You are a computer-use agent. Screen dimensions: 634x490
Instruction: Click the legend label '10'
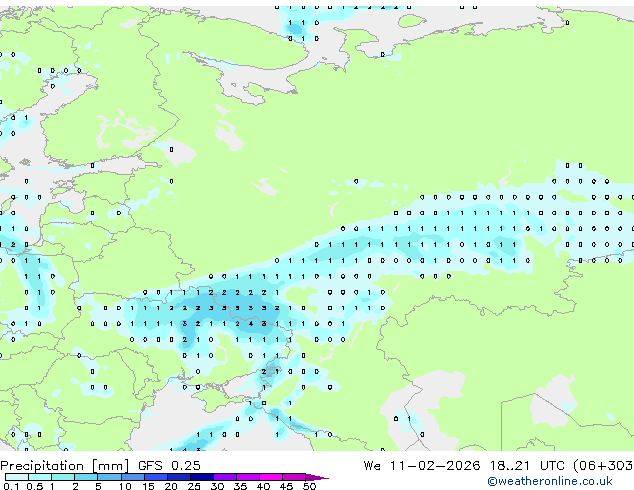point(125,486)
